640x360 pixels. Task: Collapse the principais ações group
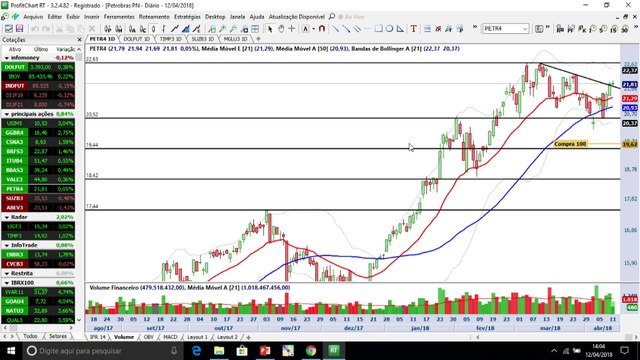[7, 114]
